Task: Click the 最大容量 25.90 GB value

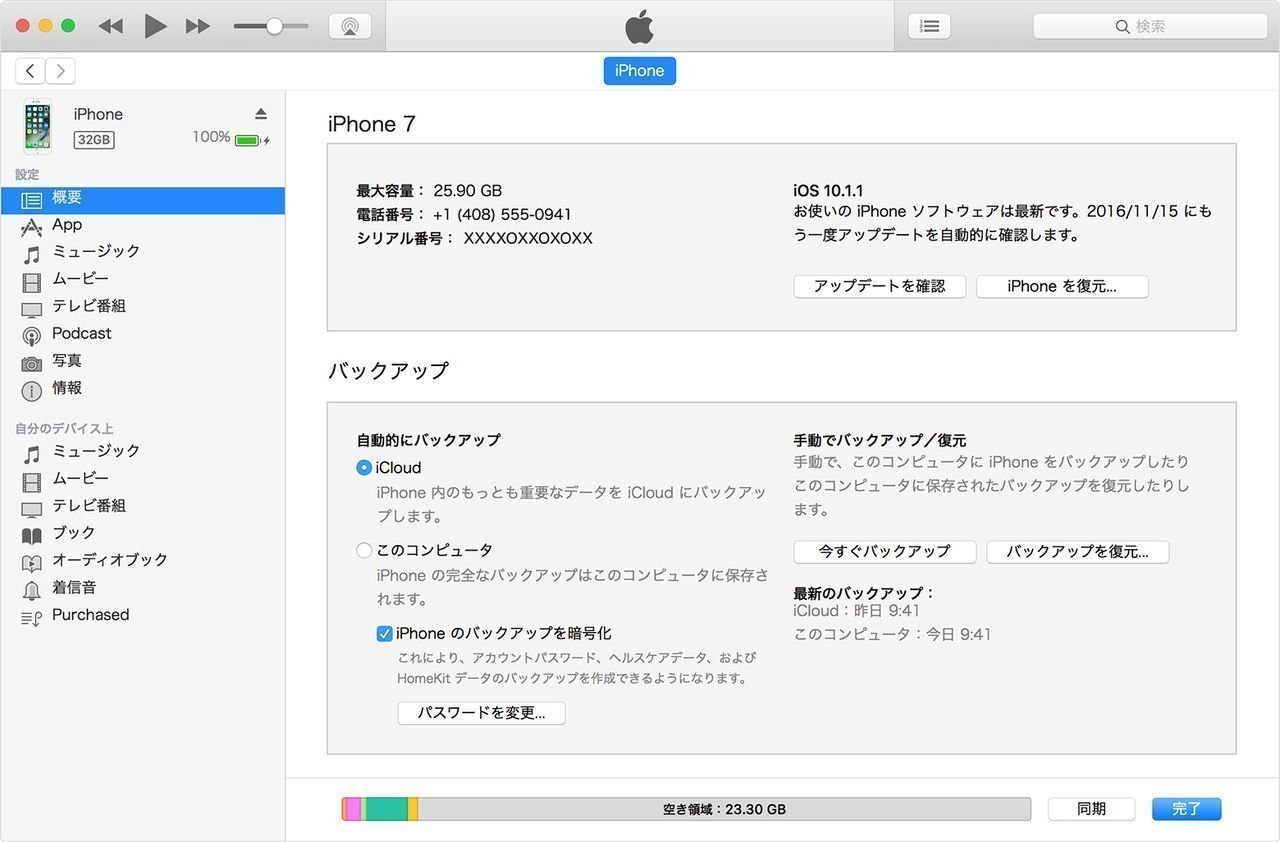Action: [468, 190]
